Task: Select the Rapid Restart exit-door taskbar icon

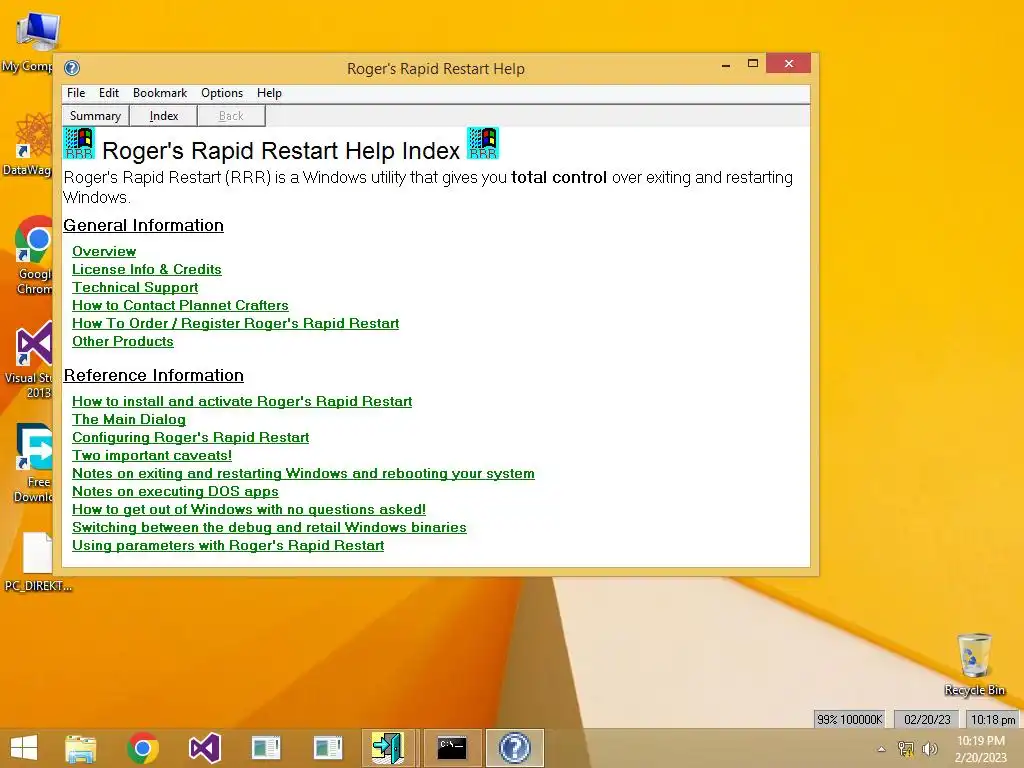Action: [x=389, y=748]
